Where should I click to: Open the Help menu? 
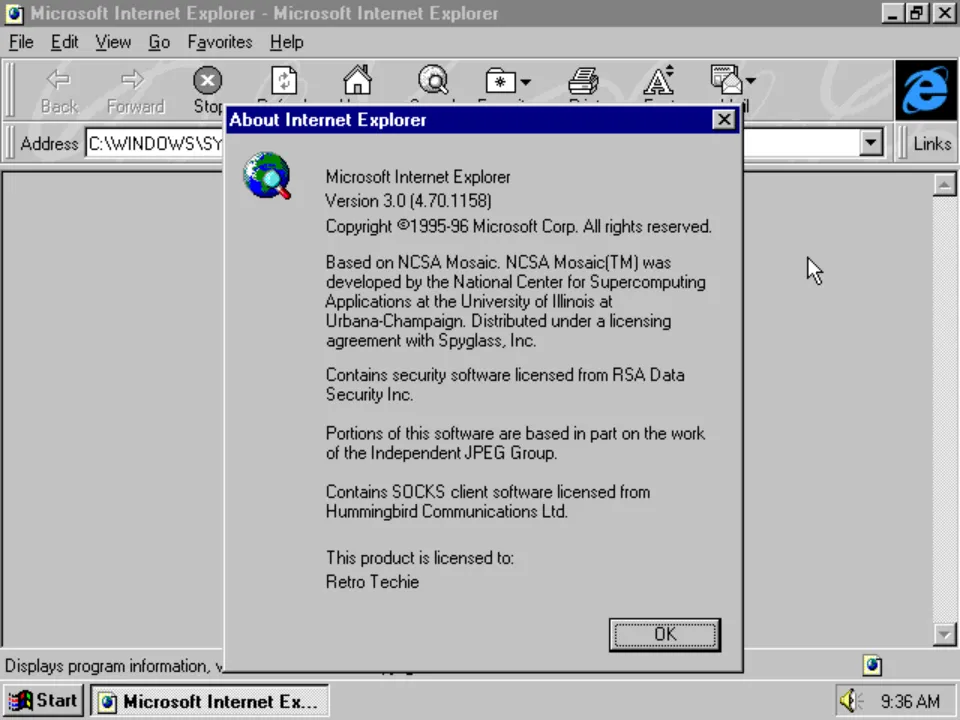(287, 42)
